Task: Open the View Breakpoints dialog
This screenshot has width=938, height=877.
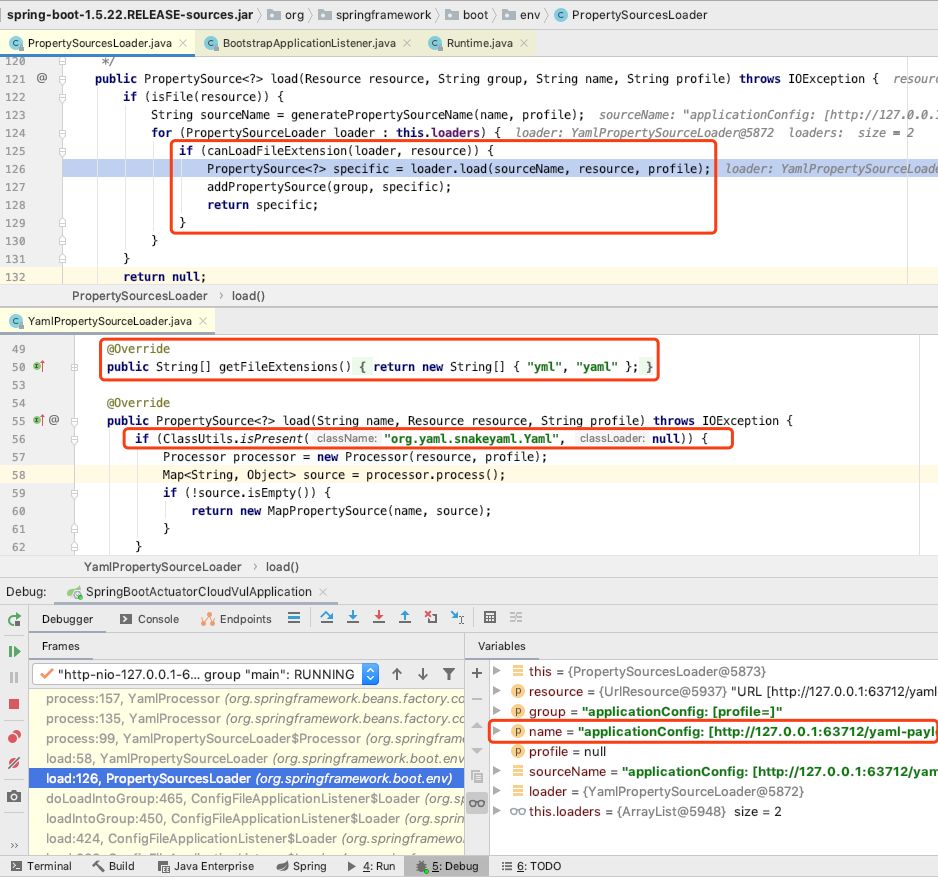Action: (13, 737)
